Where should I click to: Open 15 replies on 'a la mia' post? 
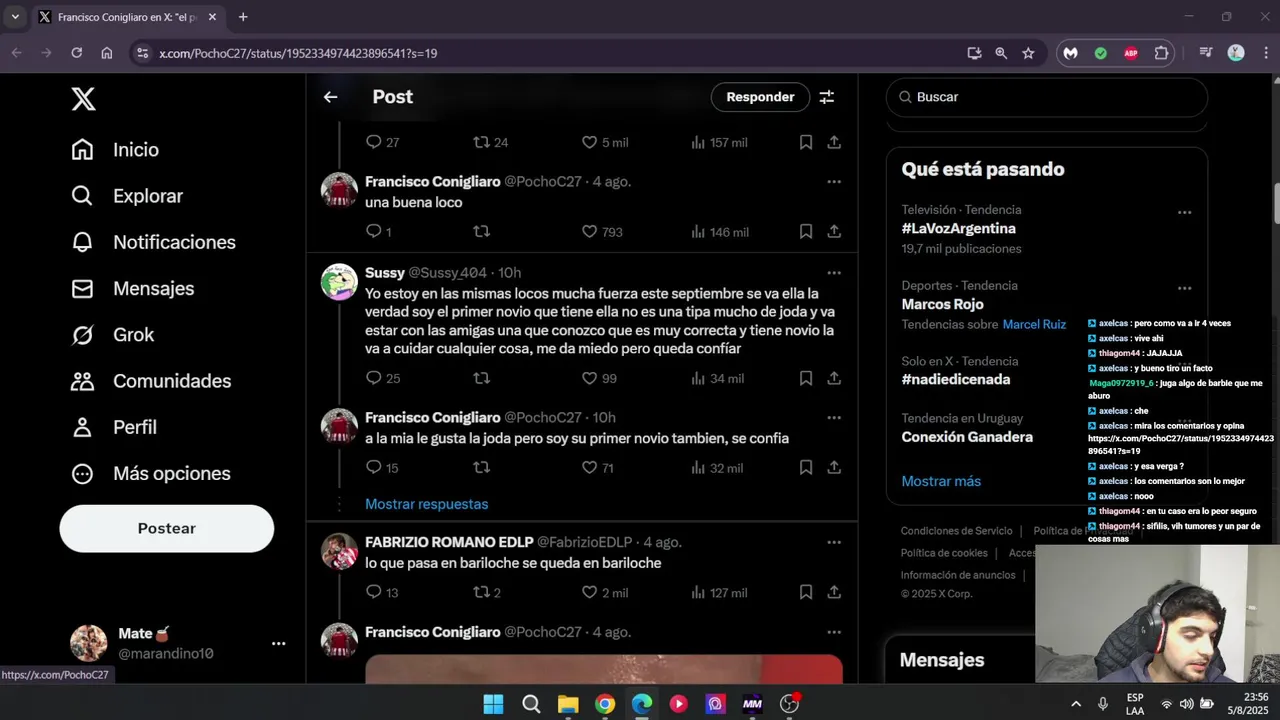[x=382, y=467]
